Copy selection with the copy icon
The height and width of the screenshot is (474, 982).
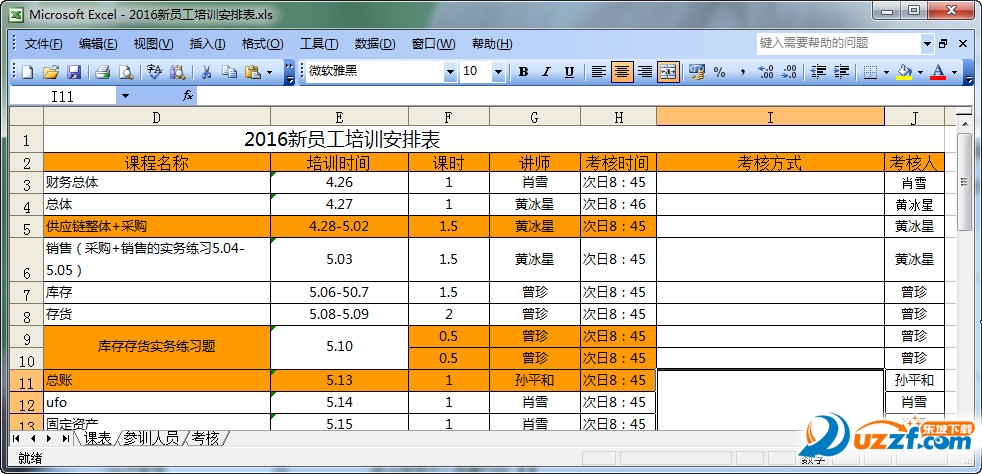point(229,72)
